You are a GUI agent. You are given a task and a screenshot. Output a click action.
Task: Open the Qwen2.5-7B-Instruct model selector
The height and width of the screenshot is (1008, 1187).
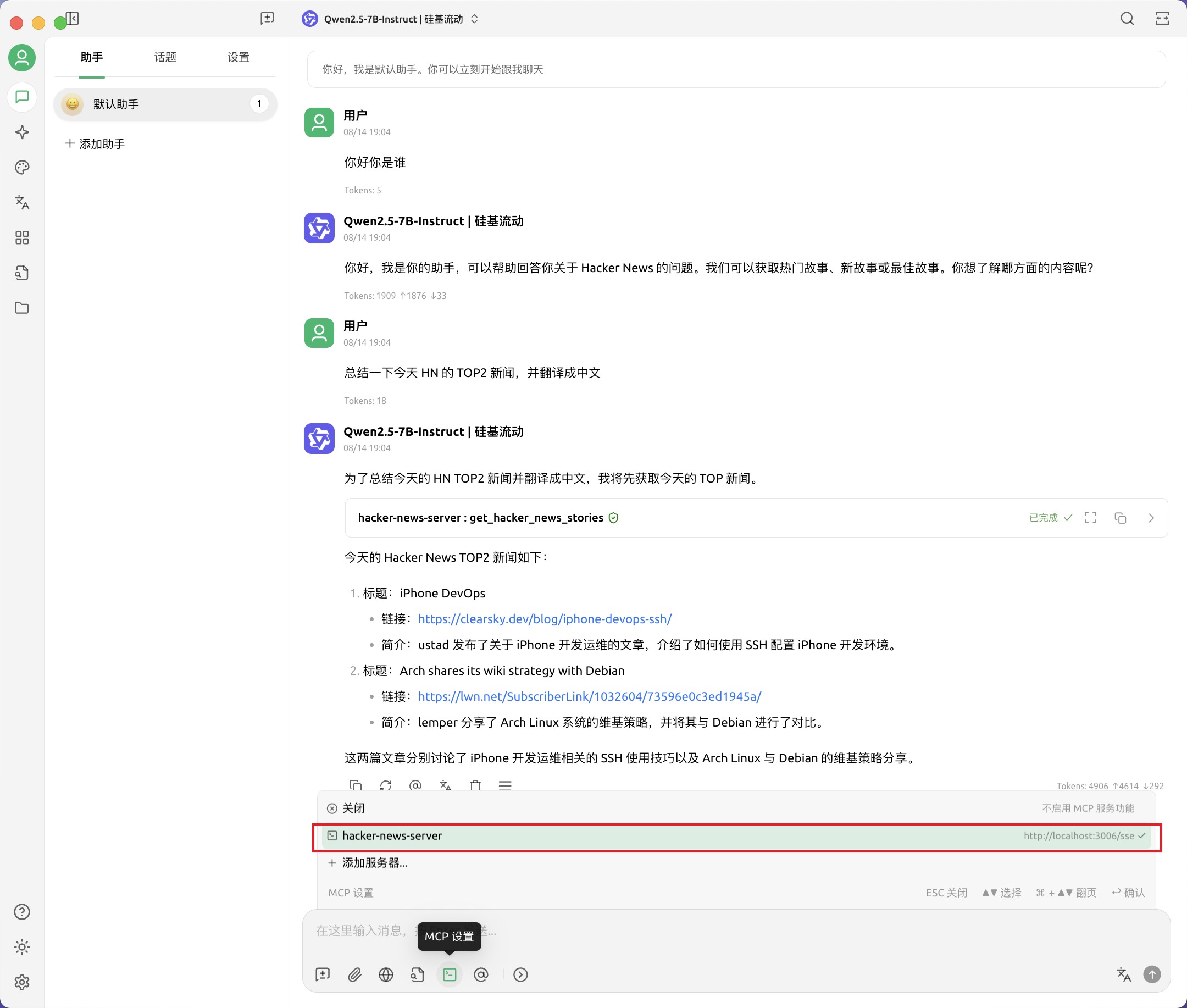(x=391, y=19)
